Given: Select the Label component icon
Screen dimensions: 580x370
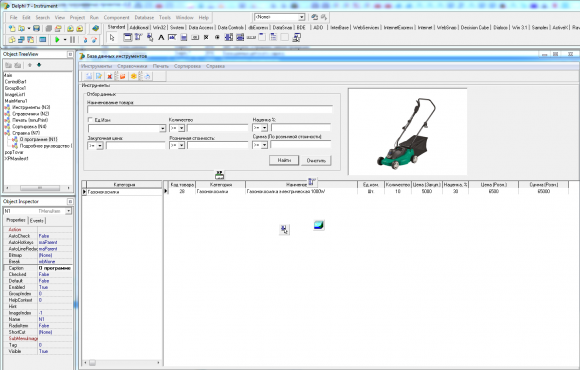Looking at the screenshot, I should pos(161,37).
